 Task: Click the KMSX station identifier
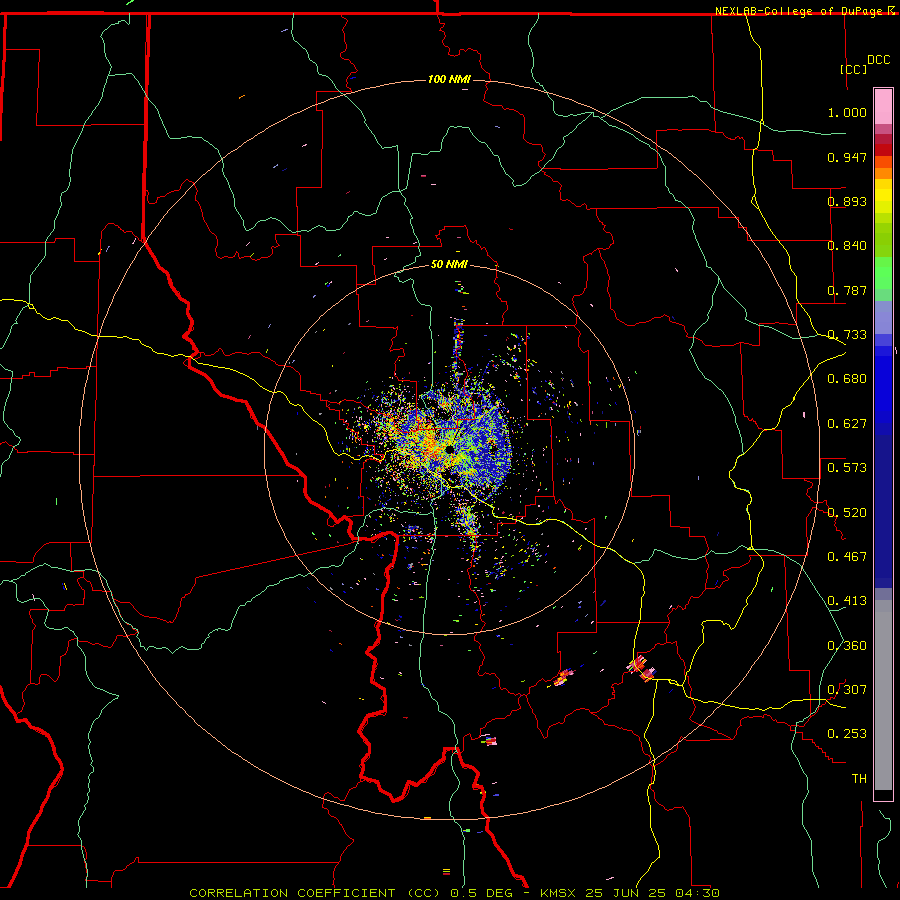[557, 893]
